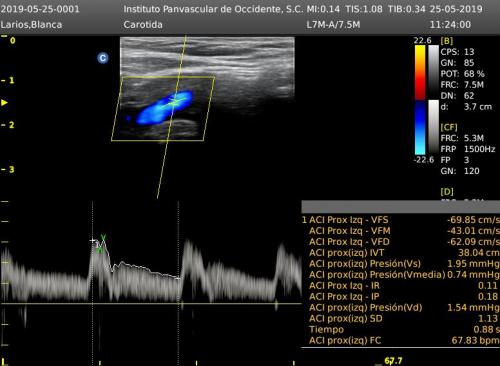Click the Doppler sample gate in vessel

(x=175, y=101)
